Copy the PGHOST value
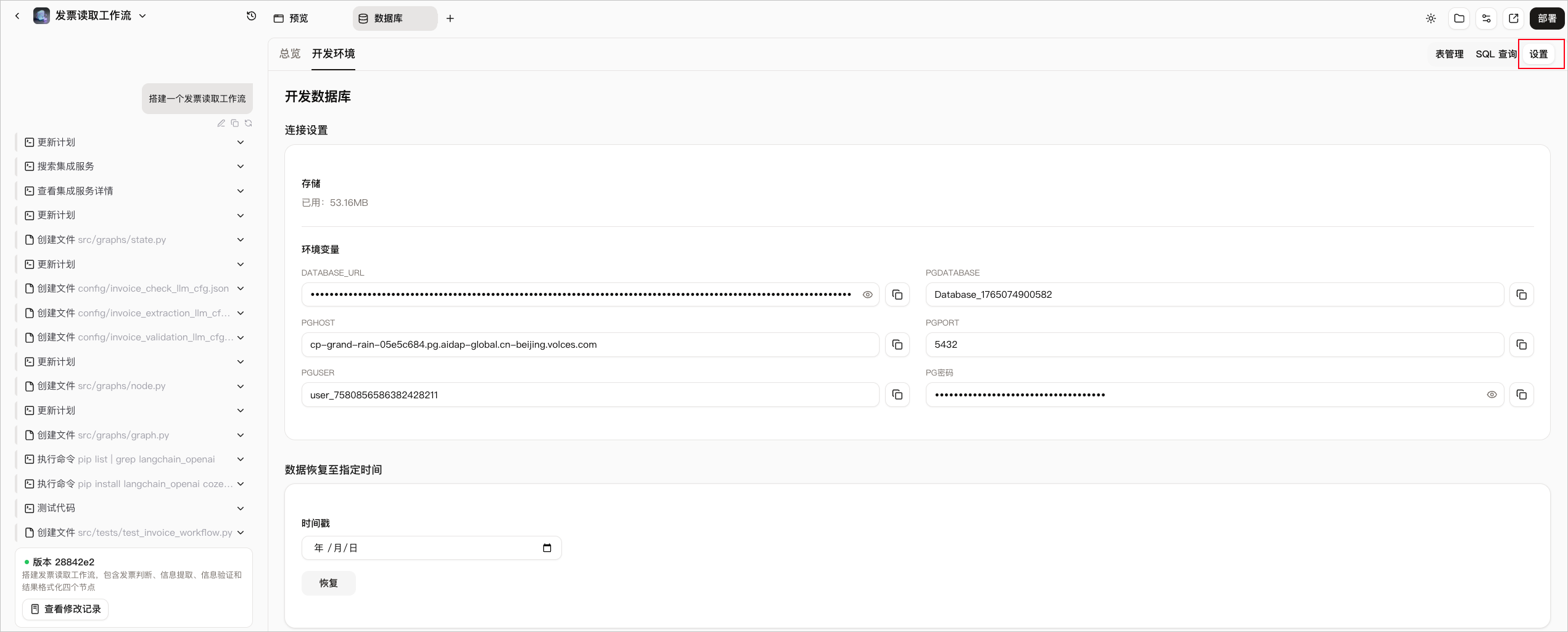This screenshot has width=1568, height=632. coord(897,345)
